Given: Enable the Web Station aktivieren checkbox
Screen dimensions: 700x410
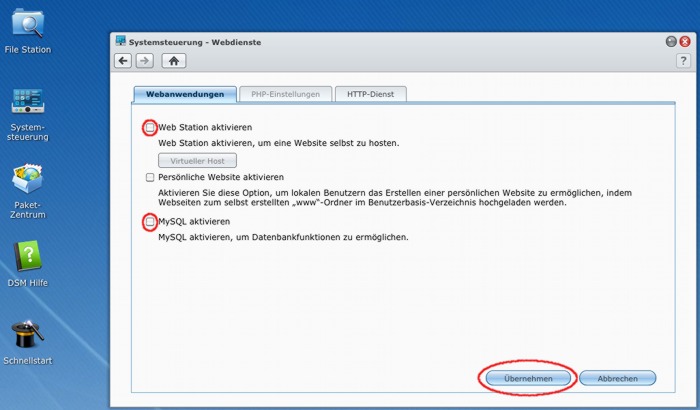Looking at the screenshot, I should click(150, 128).
